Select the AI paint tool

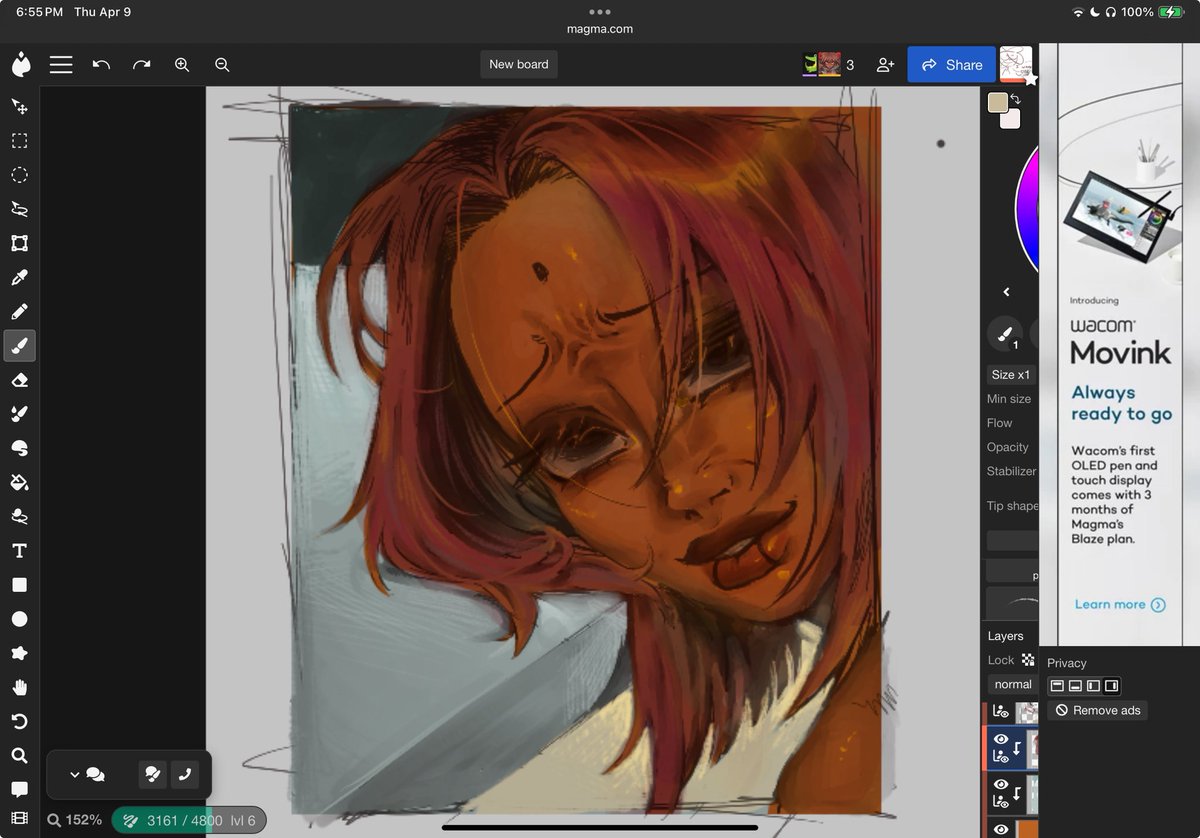pyautogui.click(x=19, y=448)
